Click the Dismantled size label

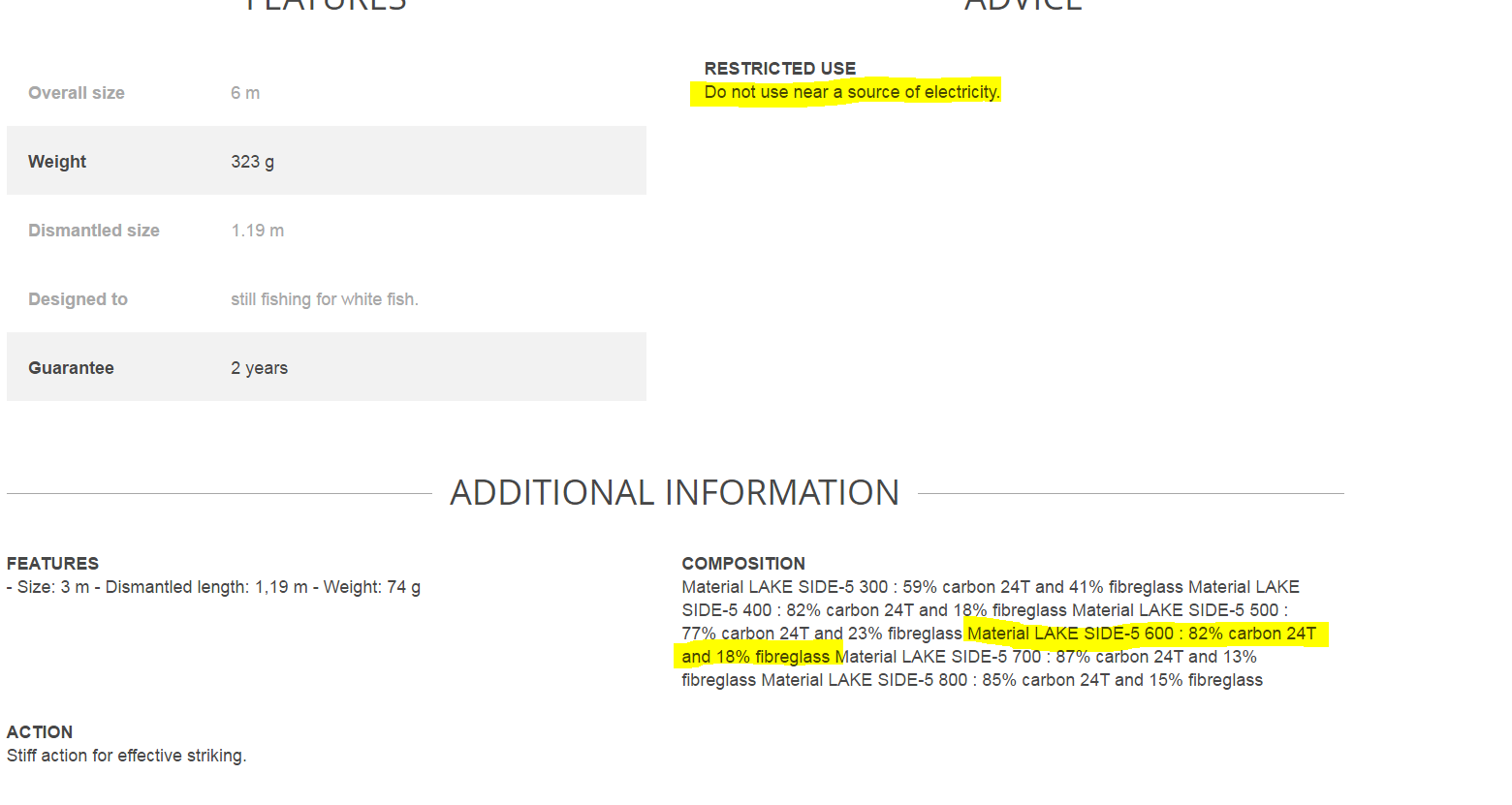point(94,231)
